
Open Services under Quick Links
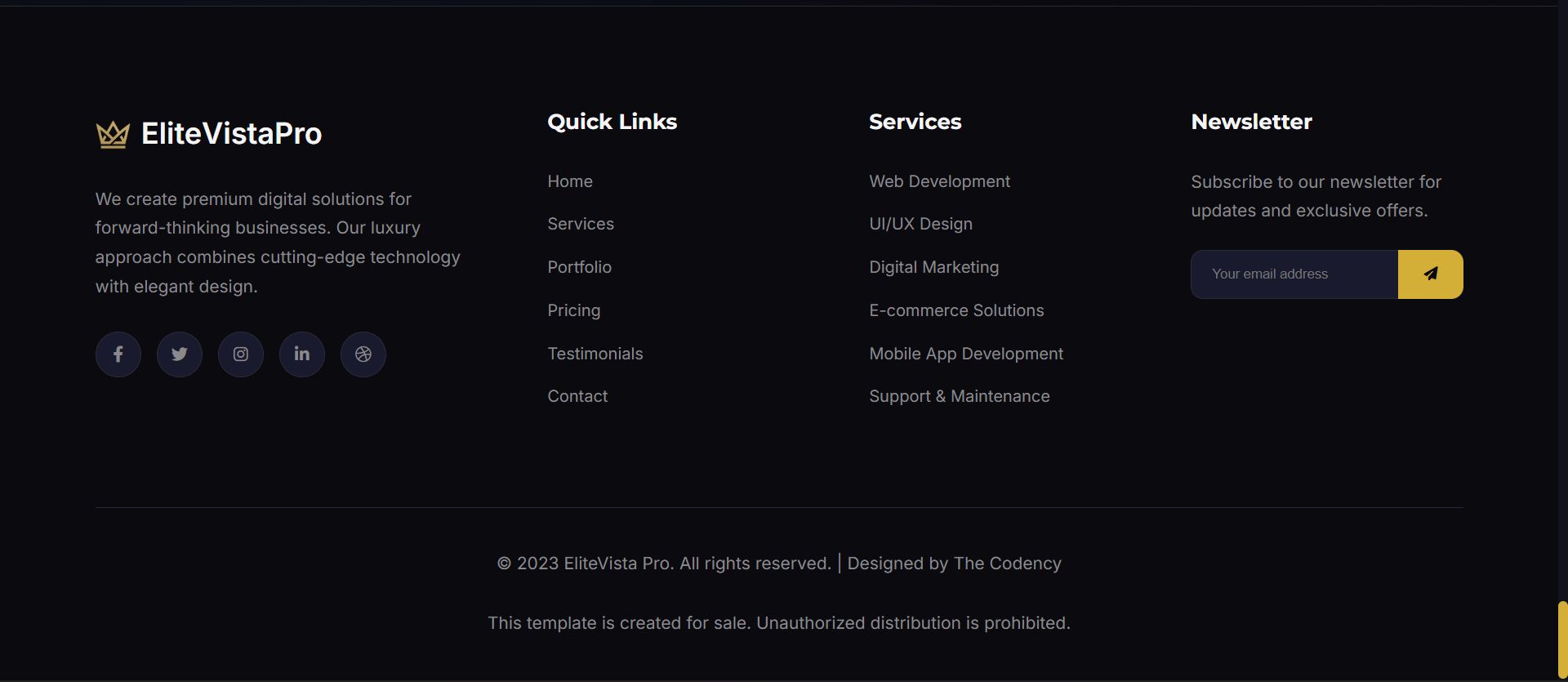581,224
